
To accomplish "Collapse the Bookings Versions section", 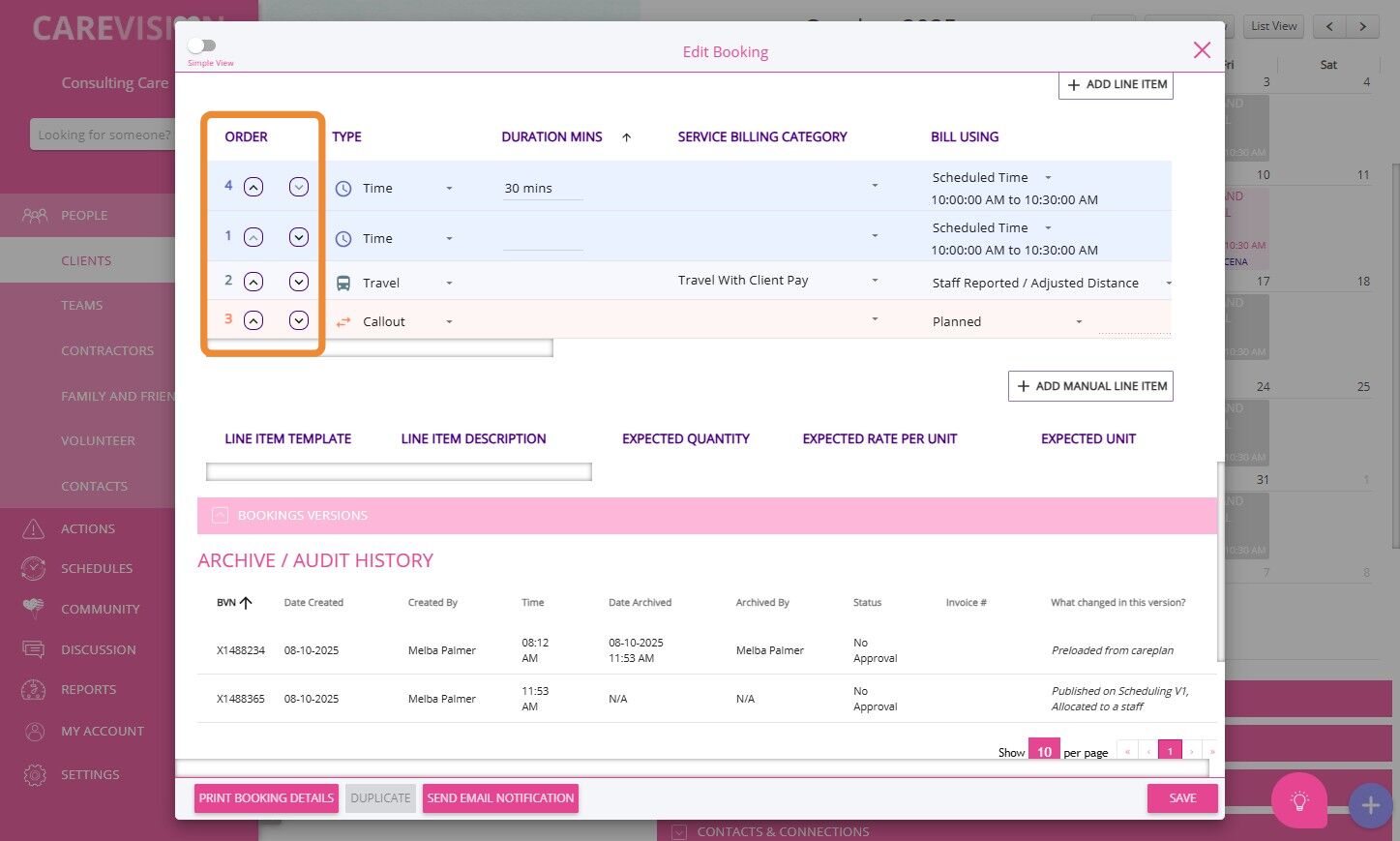I will click(x=220, y=516).
